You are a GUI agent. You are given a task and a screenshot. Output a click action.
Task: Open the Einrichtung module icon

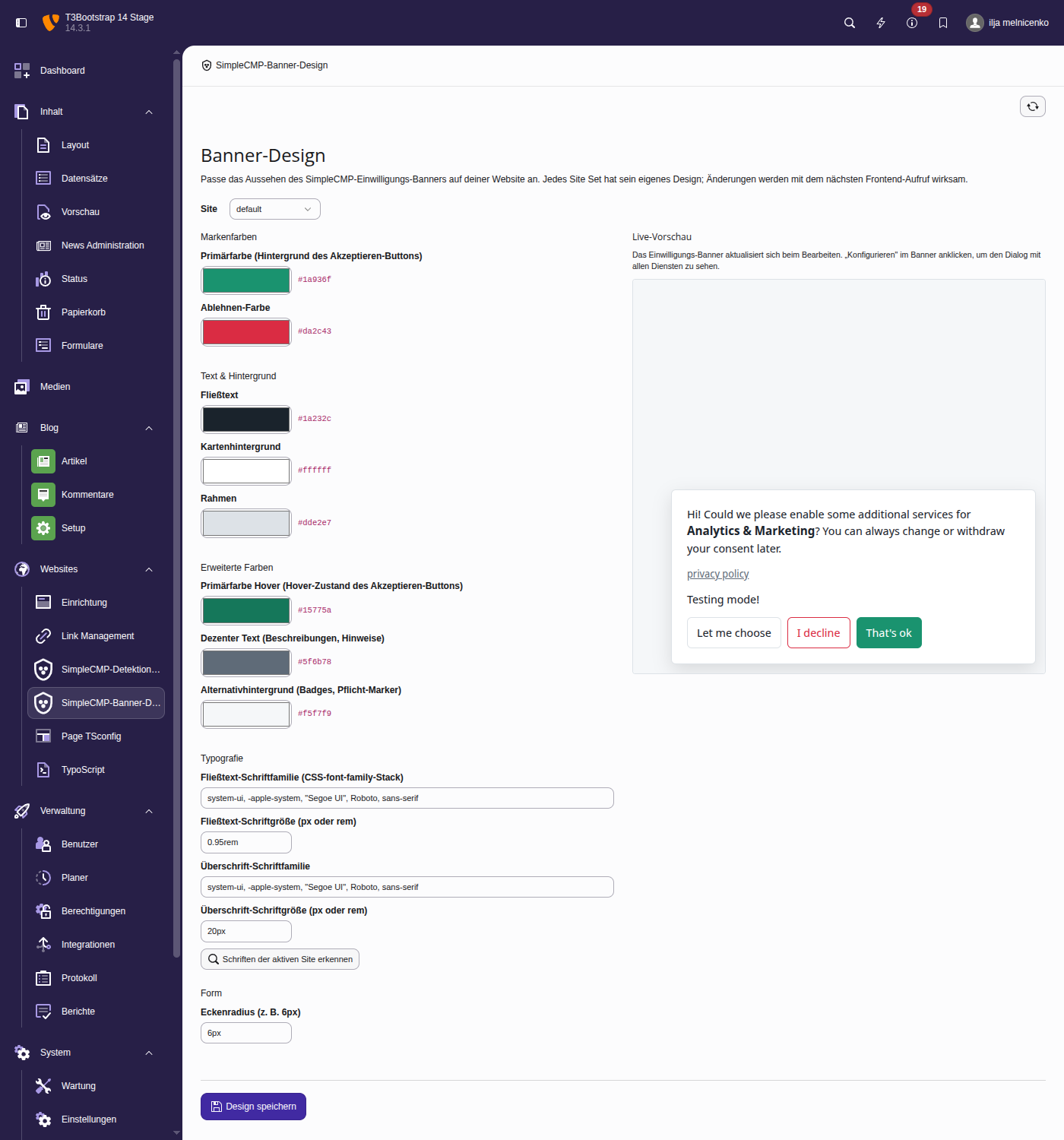(x=43, y=603)
